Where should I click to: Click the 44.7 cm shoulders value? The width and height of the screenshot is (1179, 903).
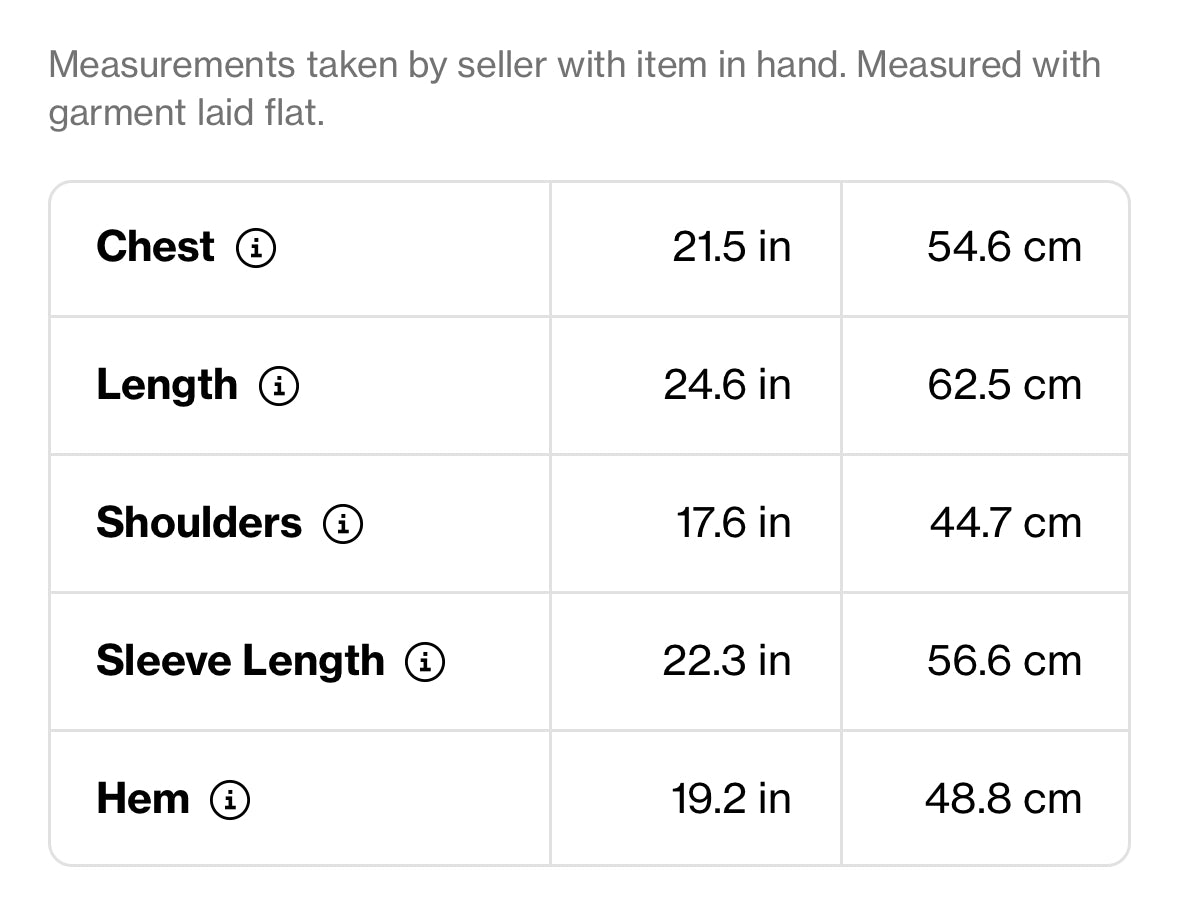click(x=1006, y=523)
